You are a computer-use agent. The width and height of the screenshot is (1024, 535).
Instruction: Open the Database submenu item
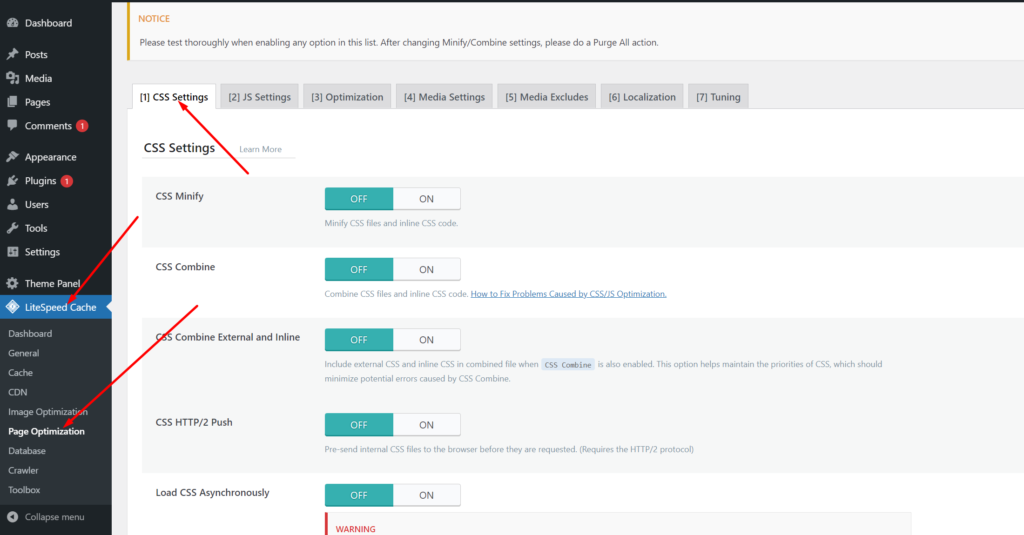pyautogui.click(x=27, y=451)
